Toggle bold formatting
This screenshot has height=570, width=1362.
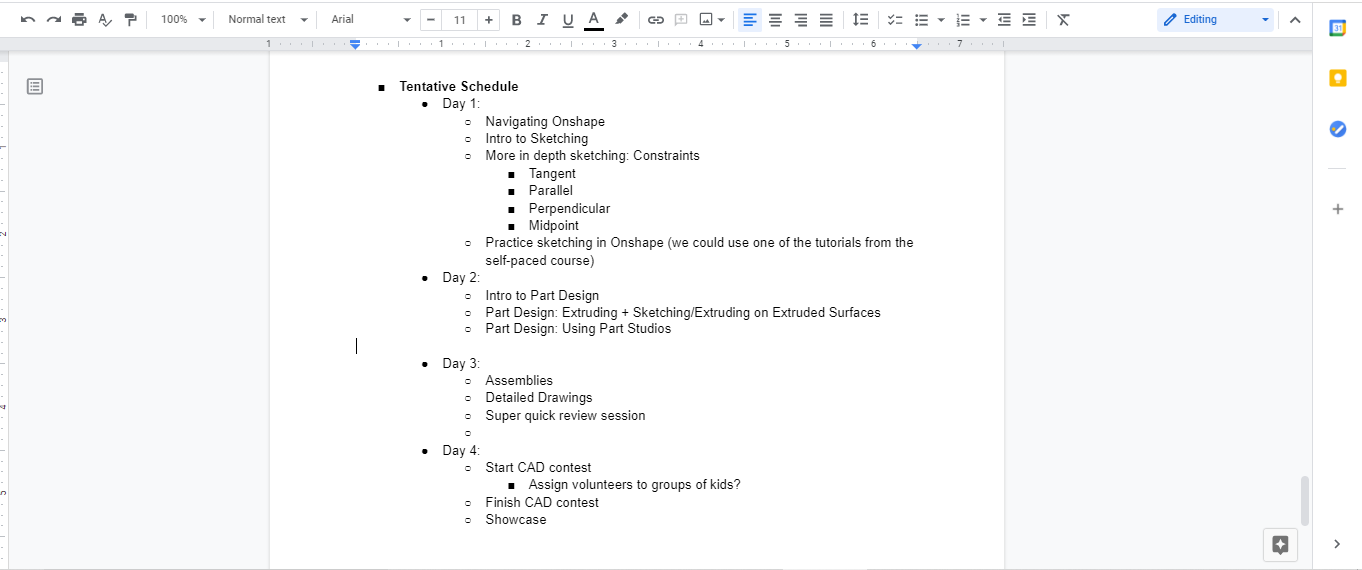(x=516, y=19)
